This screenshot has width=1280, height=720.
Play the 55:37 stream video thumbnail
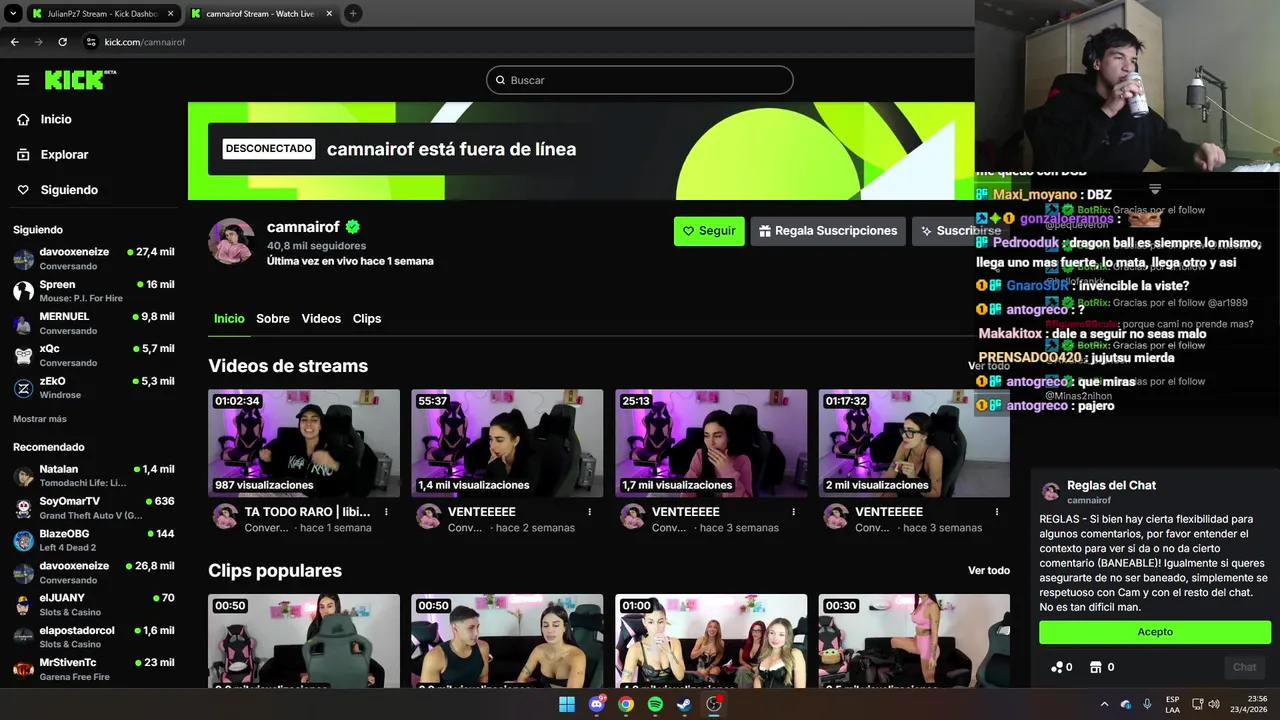click(507, 443)
